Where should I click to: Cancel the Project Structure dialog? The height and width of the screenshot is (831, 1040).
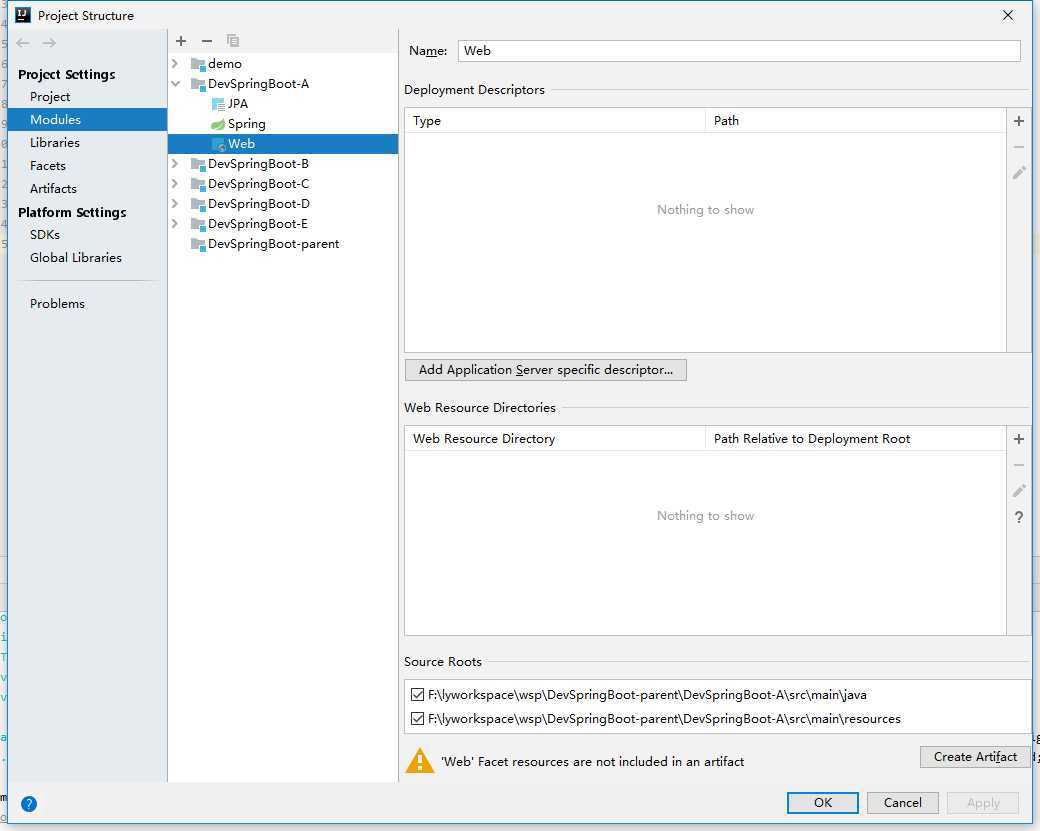[x=903, y=802]
